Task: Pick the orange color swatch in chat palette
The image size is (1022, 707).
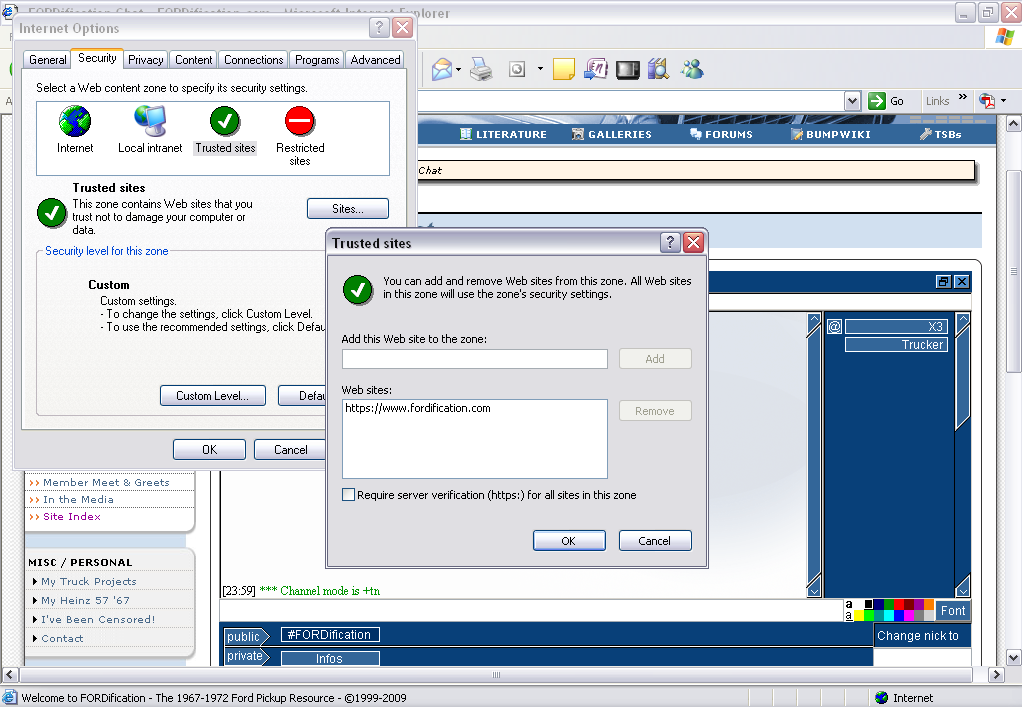Action: (x=929, y=605)
